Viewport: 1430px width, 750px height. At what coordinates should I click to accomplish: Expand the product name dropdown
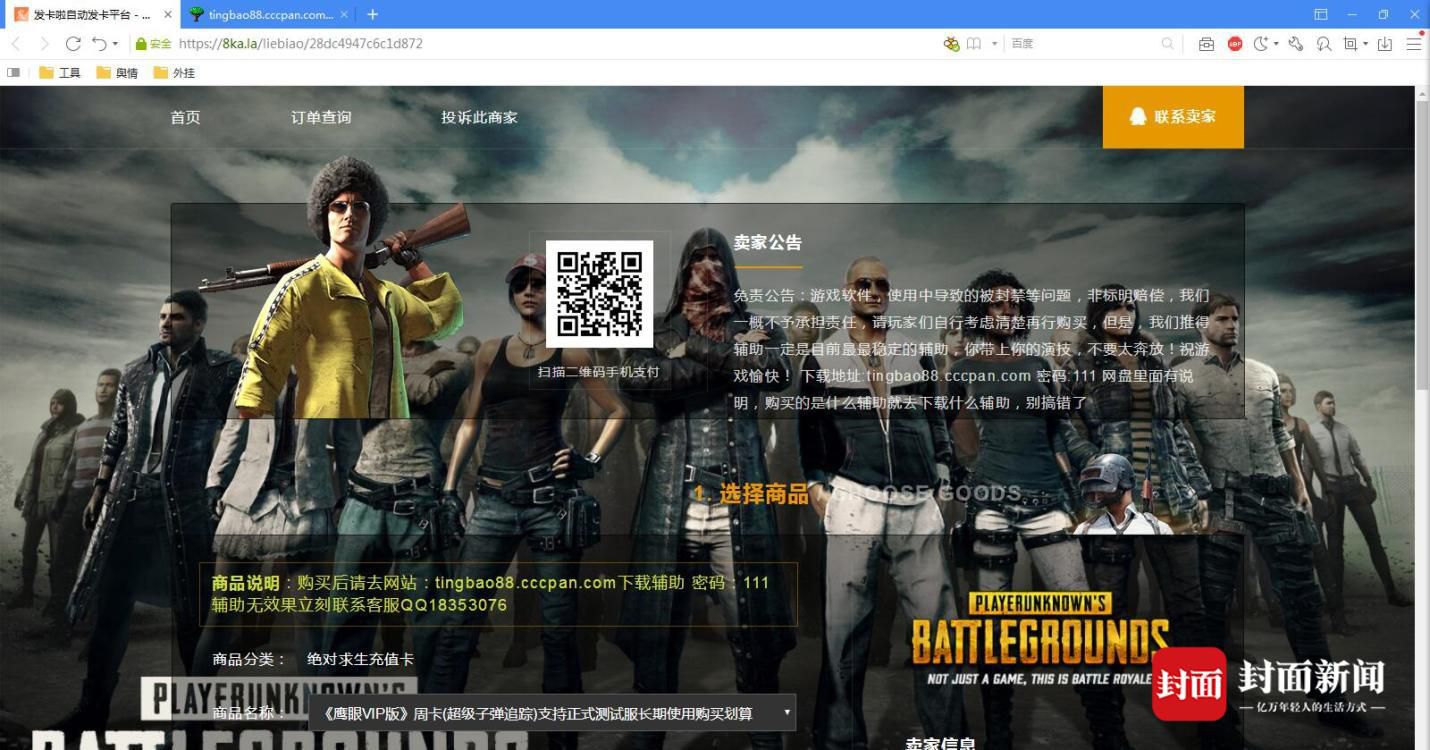[552, 713]
